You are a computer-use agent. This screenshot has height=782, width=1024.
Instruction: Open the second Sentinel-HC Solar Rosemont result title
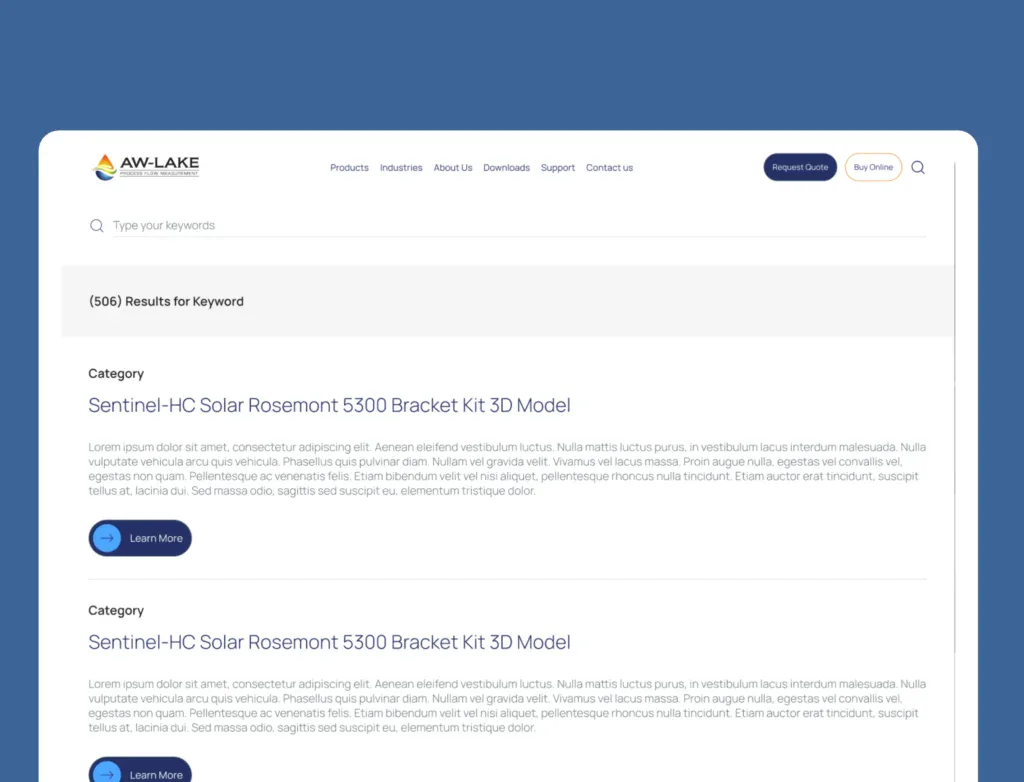point(329,643)
